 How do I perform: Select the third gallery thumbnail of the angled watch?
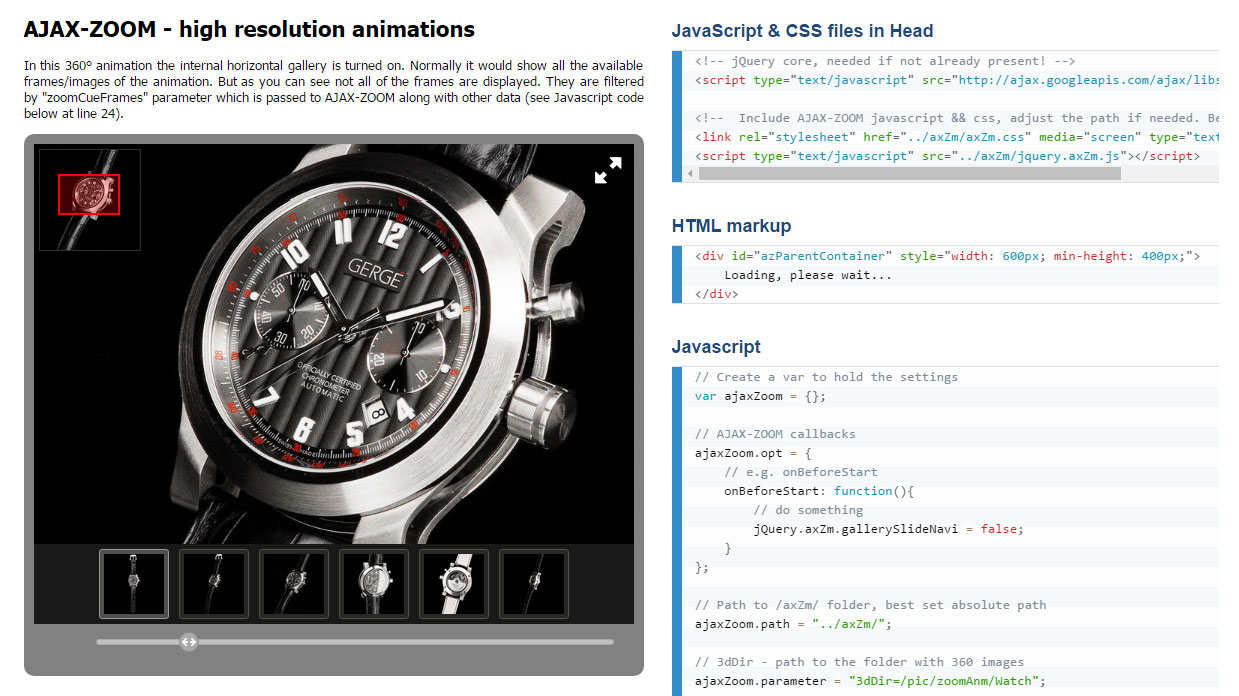point(294,584)
